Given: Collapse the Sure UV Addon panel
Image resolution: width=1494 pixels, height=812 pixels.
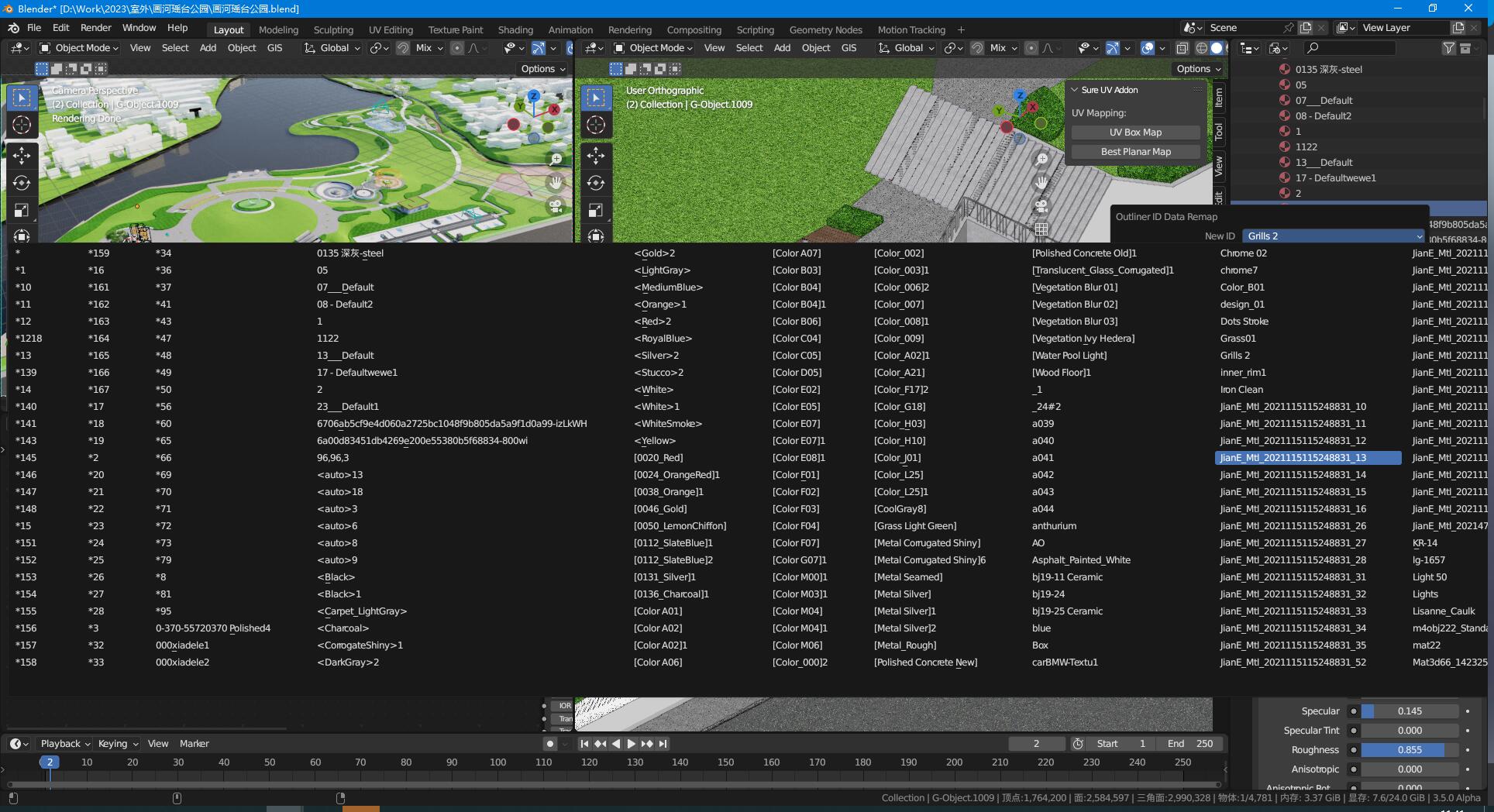Looking at the screenshot, I should coord(1075,90).
